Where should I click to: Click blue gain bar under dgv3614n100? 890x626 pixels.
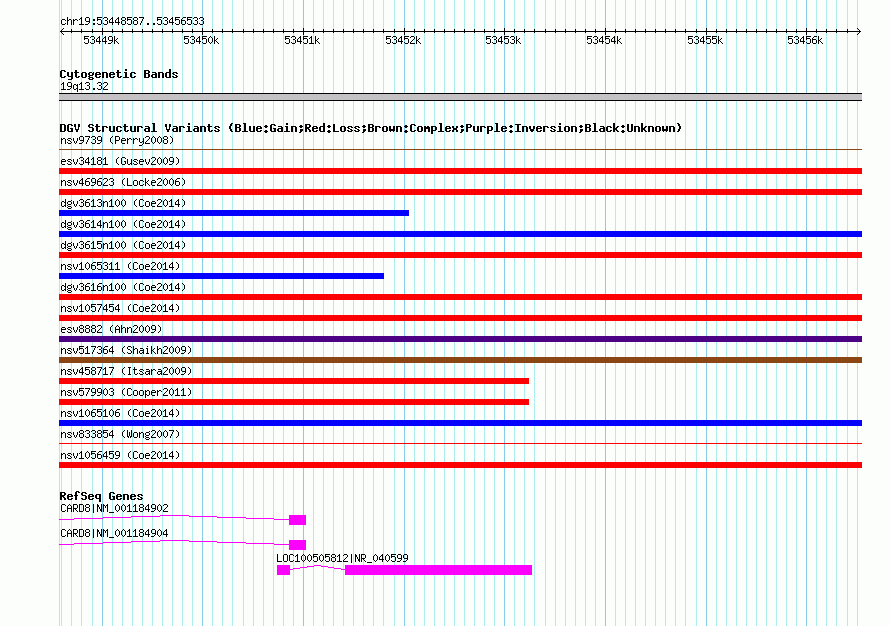460,234
